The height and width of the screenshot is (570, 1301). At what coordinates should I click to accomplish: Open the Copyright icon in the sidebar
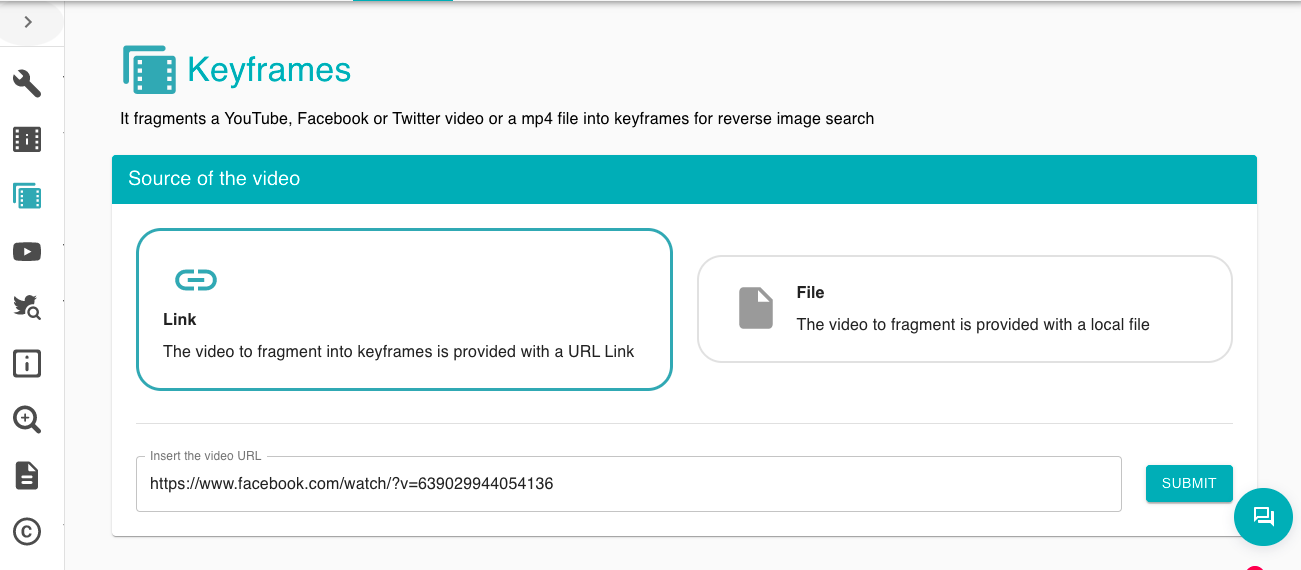pyautogui.click(x=27, y=531)
